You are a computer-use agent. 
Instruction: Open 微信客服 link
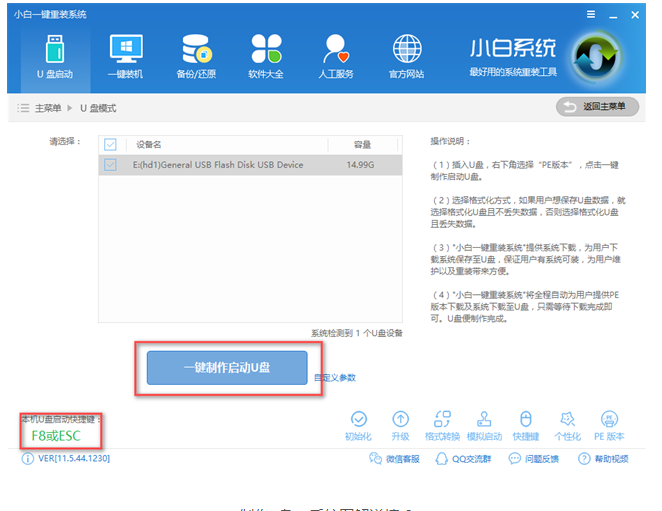(394, 459)
